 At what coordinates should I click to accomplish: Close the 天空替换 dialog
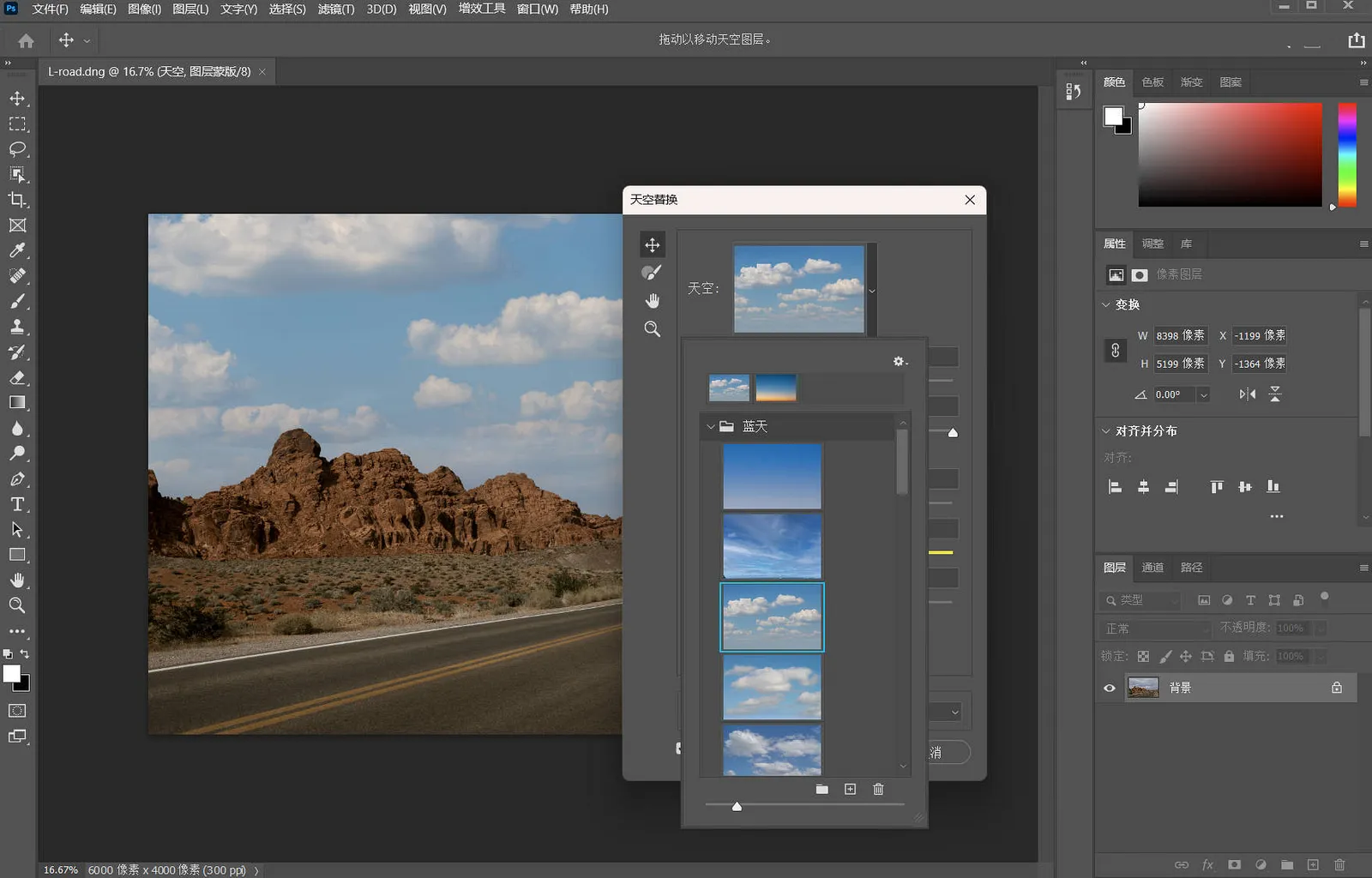[970, 200]
